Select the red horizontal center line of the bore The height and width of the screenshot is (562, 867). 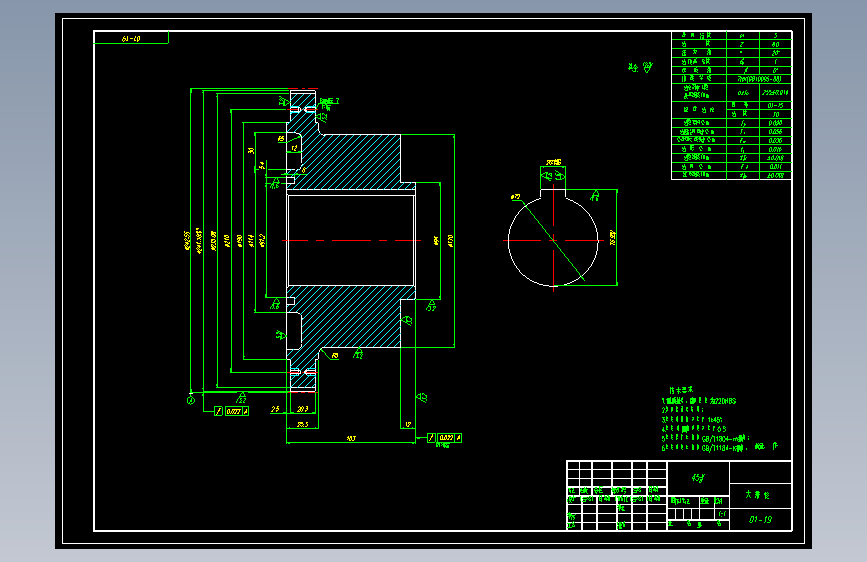pyautogui.click(x=352, y=241)
